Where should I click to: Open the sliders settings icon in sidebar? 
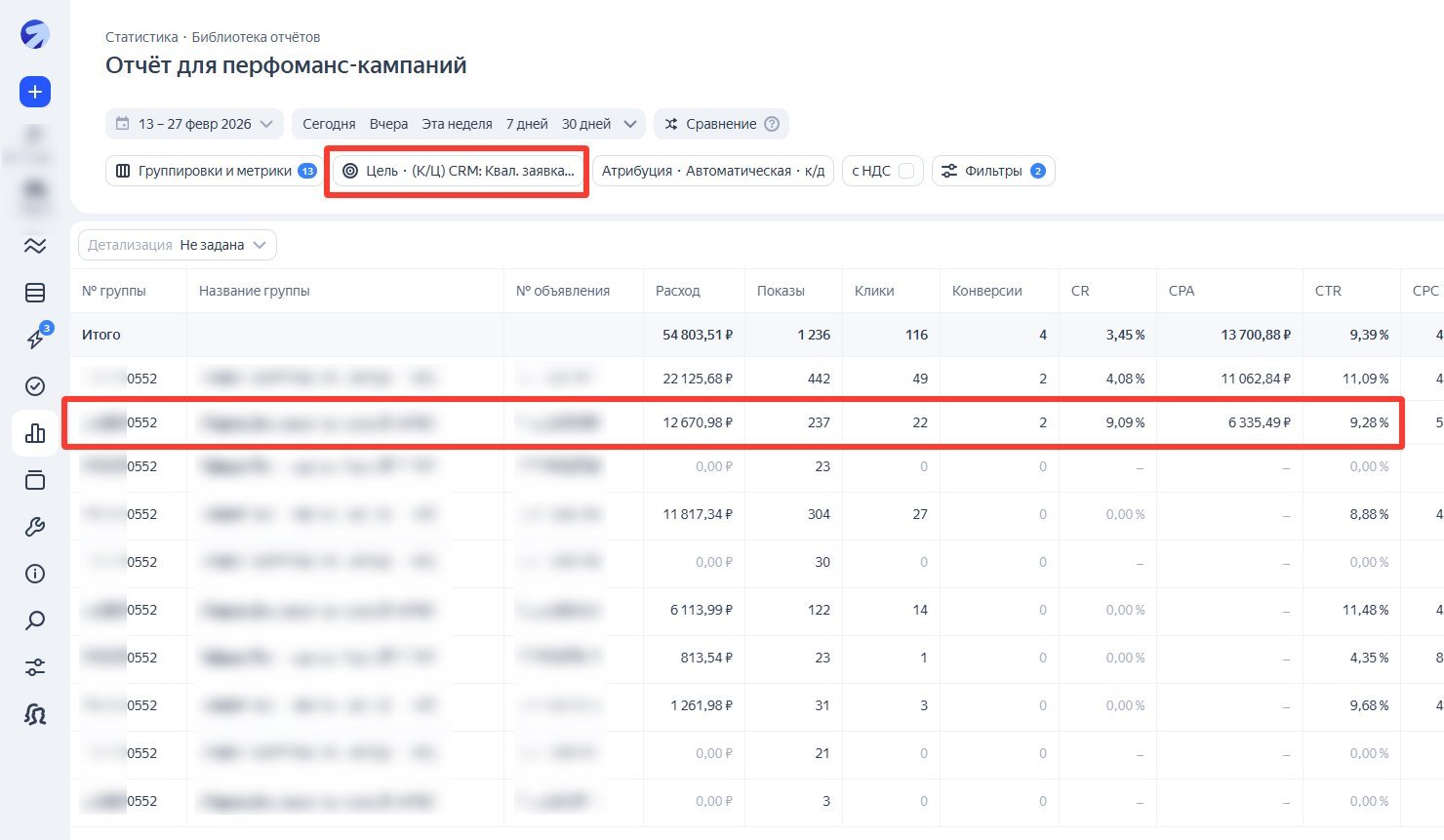[x=35, y=668]
